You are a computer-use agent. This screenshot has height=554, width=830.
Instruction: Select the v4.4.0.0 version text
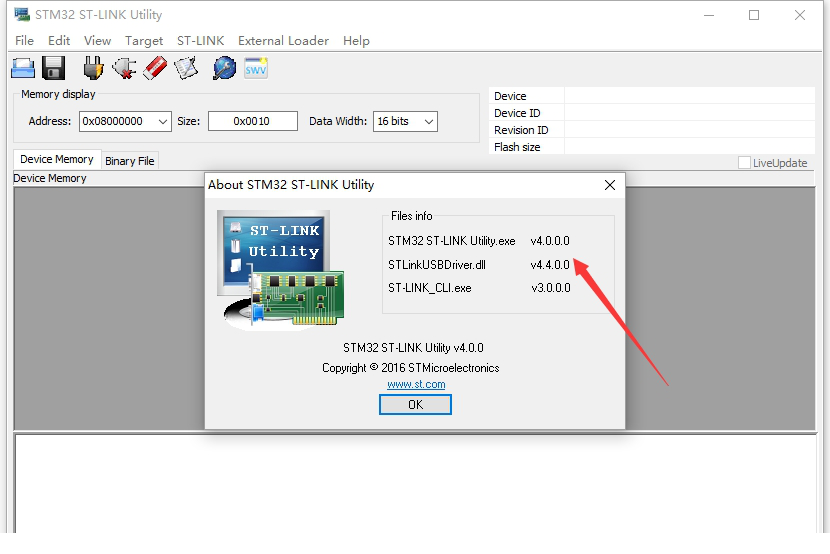pyautogui.click(x=550, y=265)
